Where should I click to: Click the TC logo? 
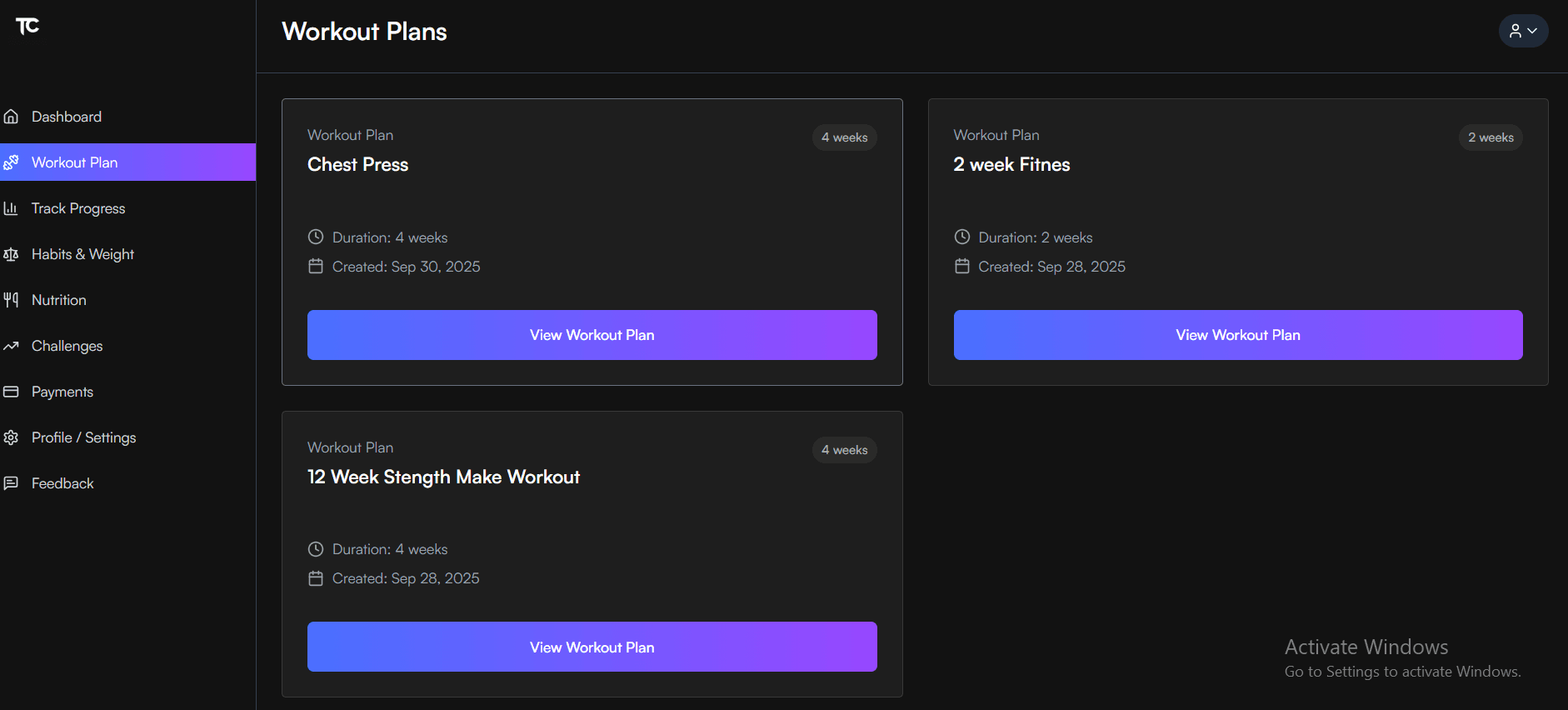(x=28, y=26)
